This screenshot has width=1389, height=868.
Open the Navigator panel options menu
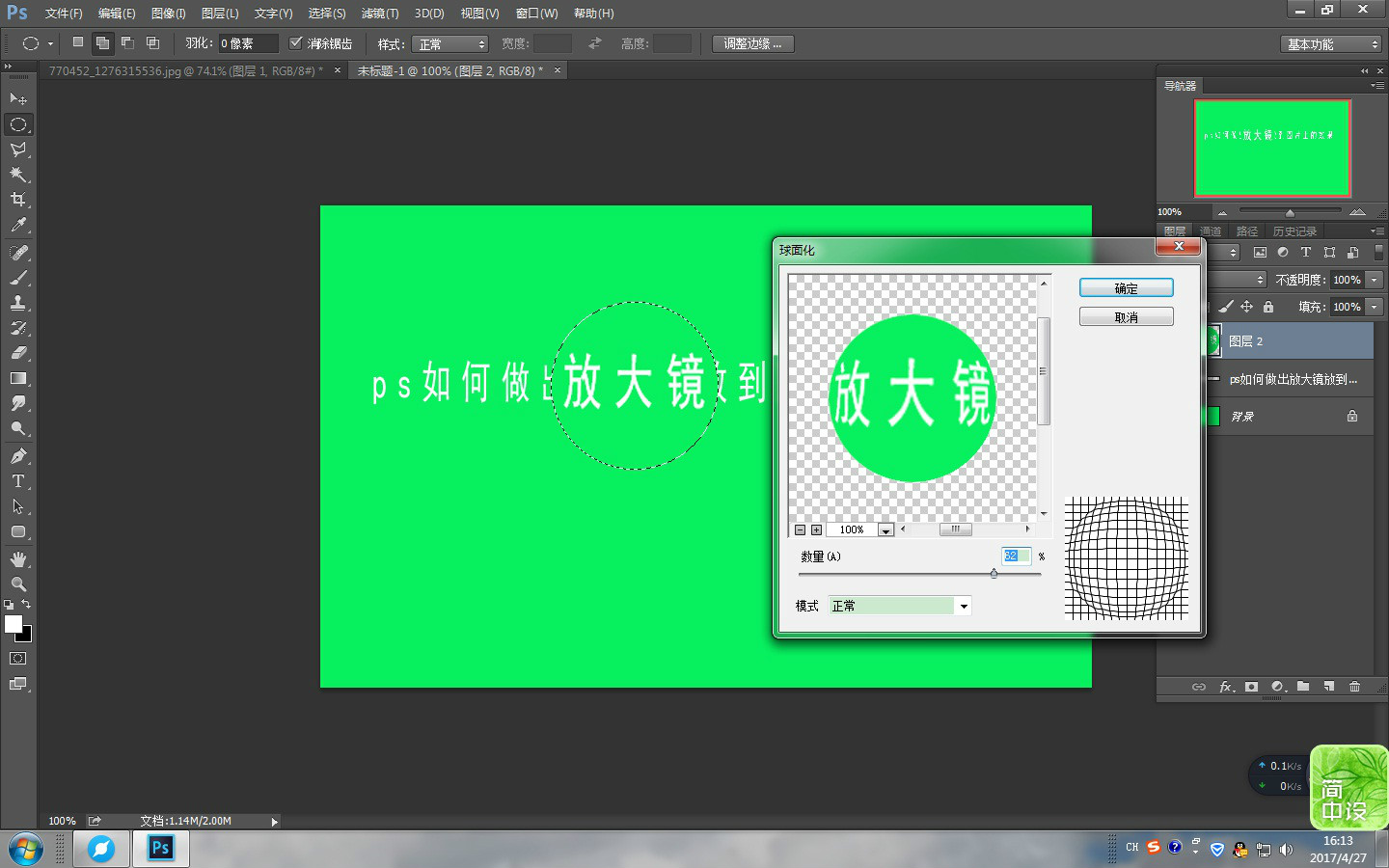(1376, 86)
